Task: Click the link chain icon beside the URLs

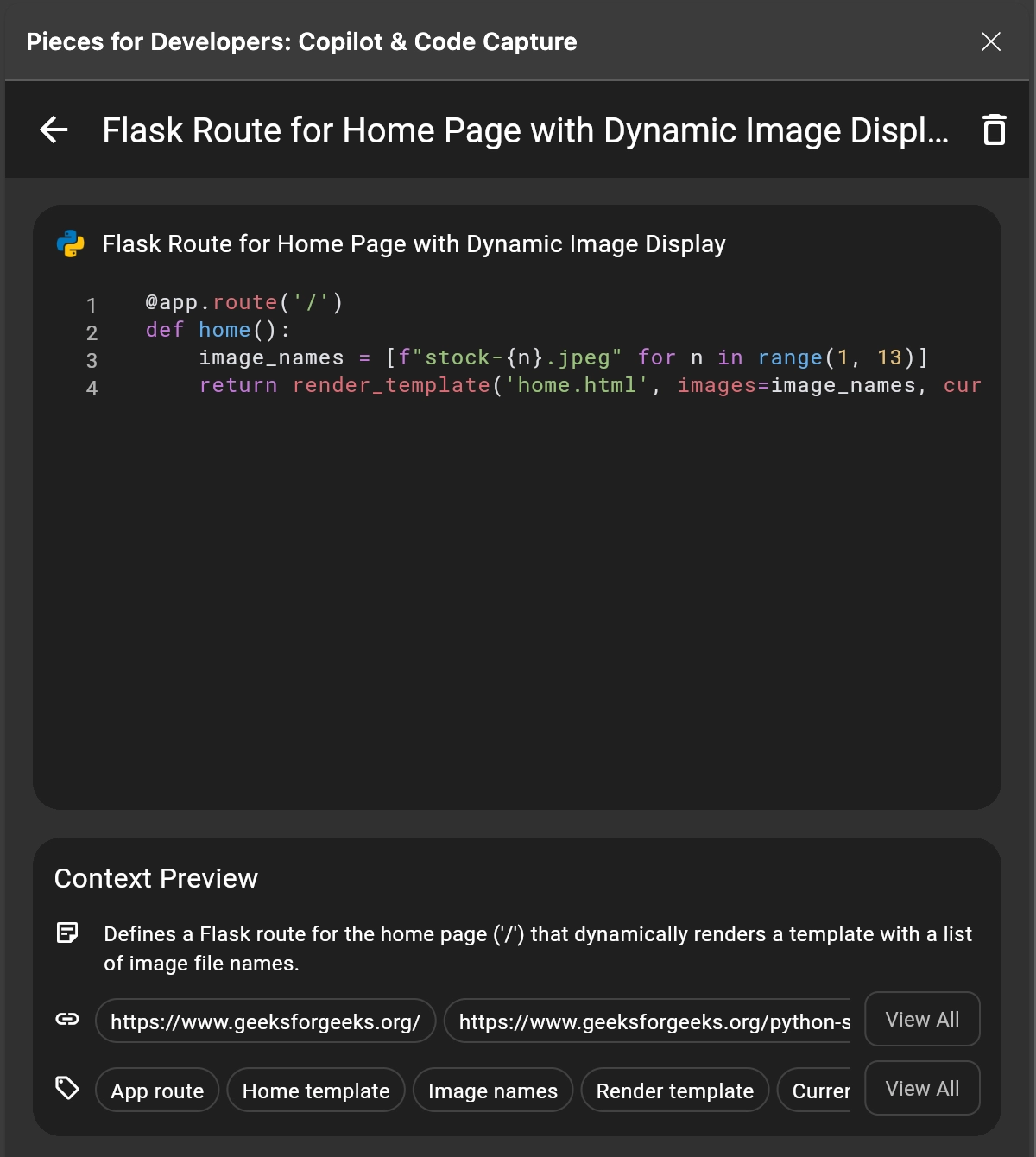Action: [x=68, y=1020]
